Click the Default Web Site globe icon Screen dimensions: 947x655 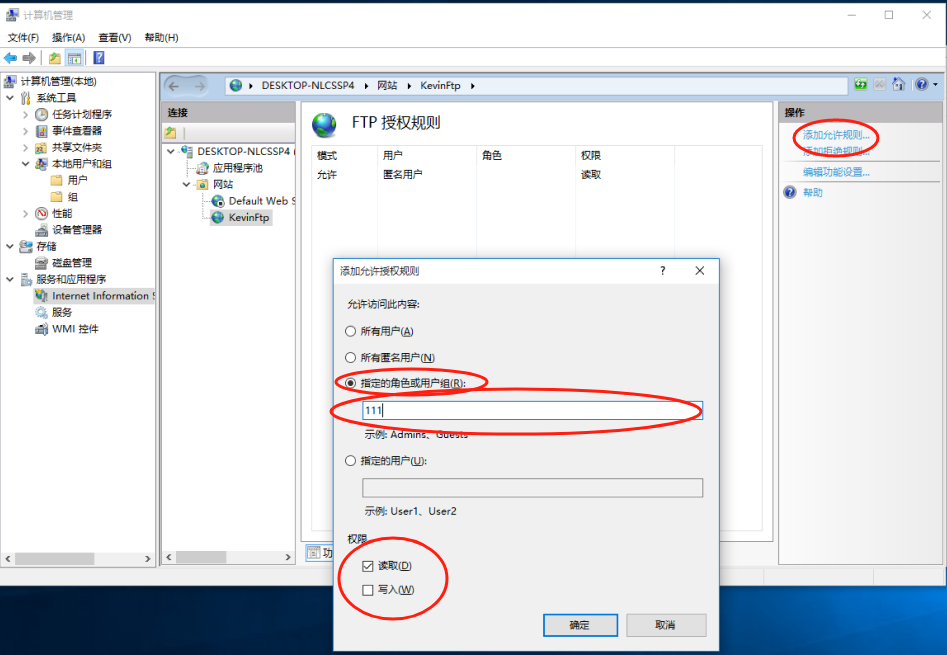218,201
